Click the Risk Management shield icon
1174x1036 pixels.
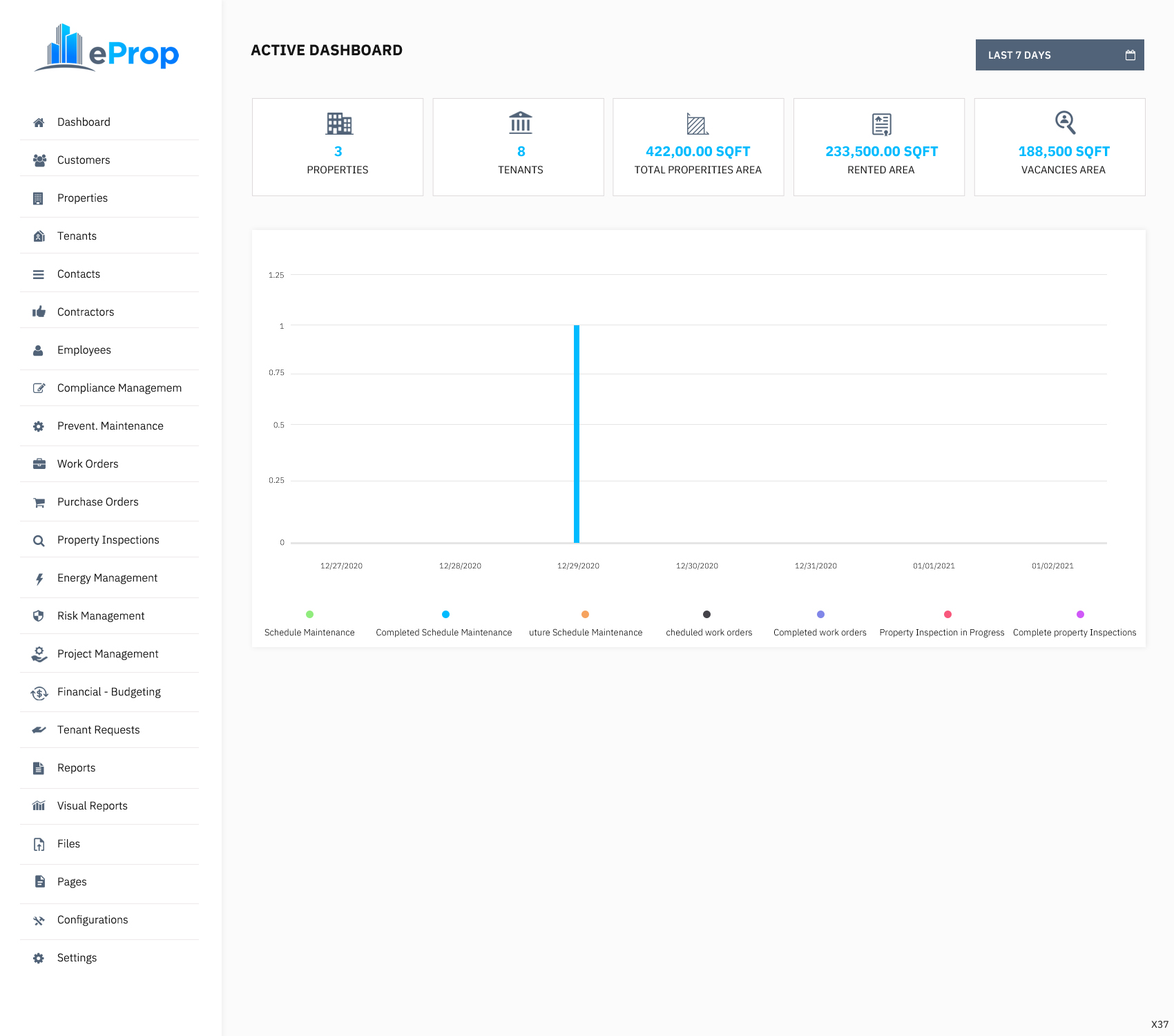pos(39,616)
